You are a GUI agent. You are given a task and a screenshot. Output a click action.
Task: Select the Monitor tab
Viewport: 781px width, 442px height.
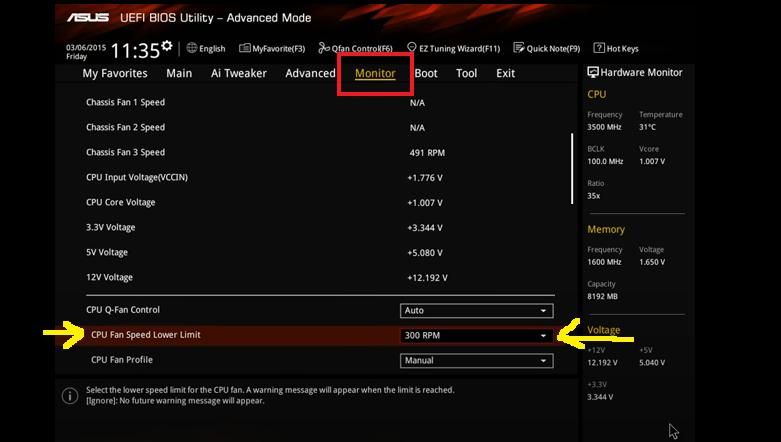coord(375,73)
